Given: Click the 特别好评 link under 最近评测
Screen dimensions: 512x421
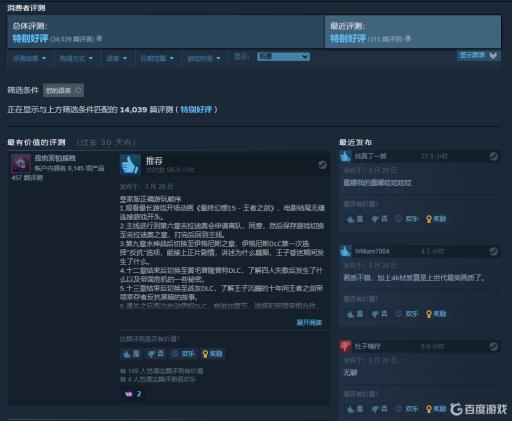Looking at the screenshot, I should click(348, 39).
